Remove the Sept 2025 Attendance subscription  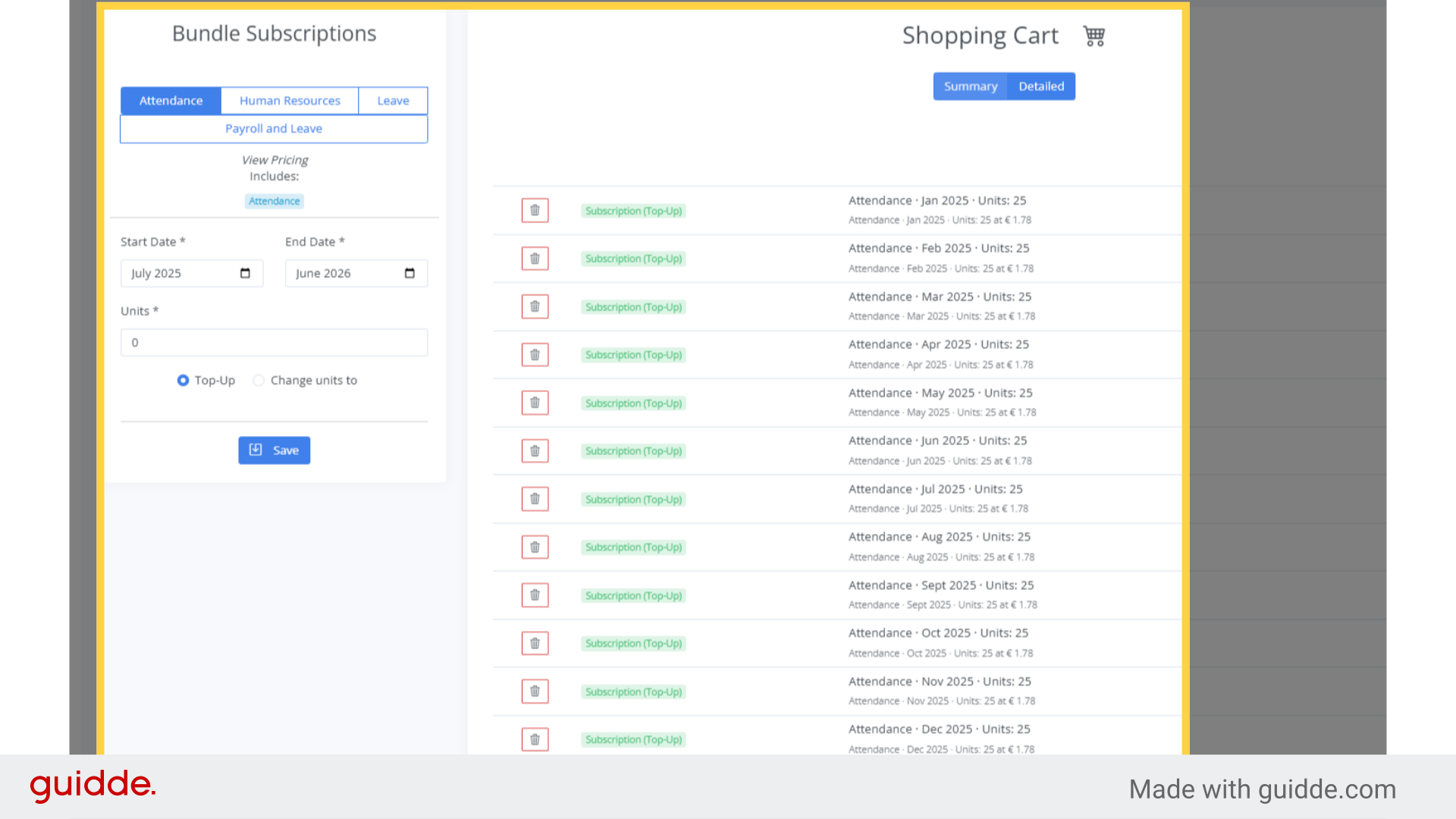535,595
